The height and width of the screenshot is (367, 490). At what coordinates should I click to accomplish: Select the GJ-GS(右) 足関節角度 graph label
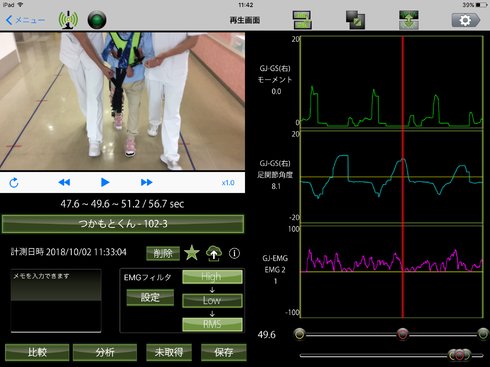pyautogui.click(x=275, y=174)
